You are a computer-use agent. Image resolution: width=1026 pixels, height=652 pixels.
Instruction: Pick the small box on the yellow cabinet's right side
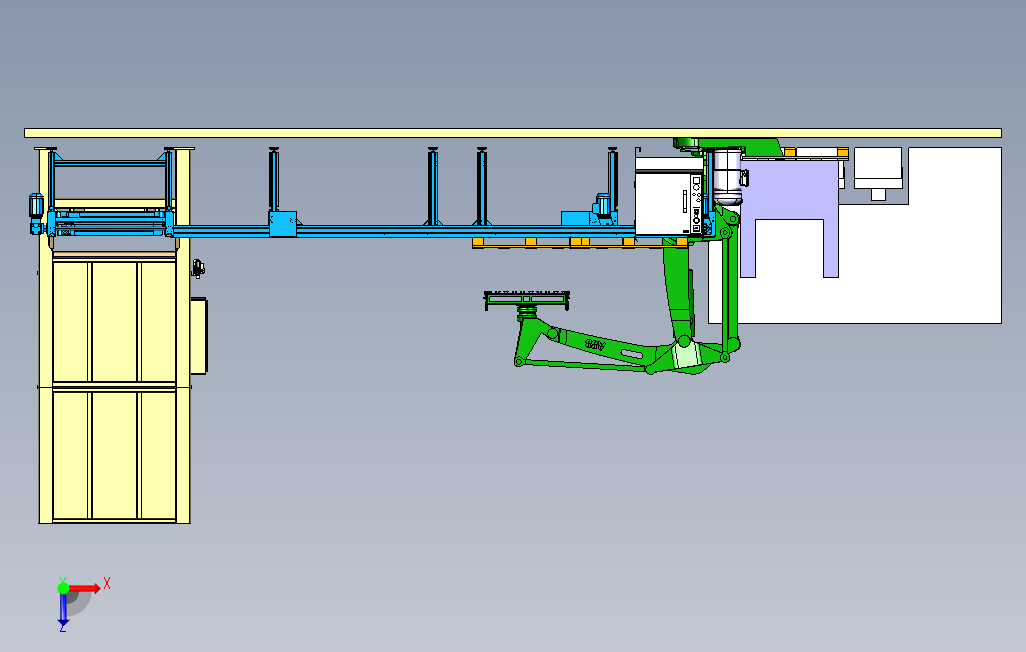pyautogui.click(x=199, y=336)
